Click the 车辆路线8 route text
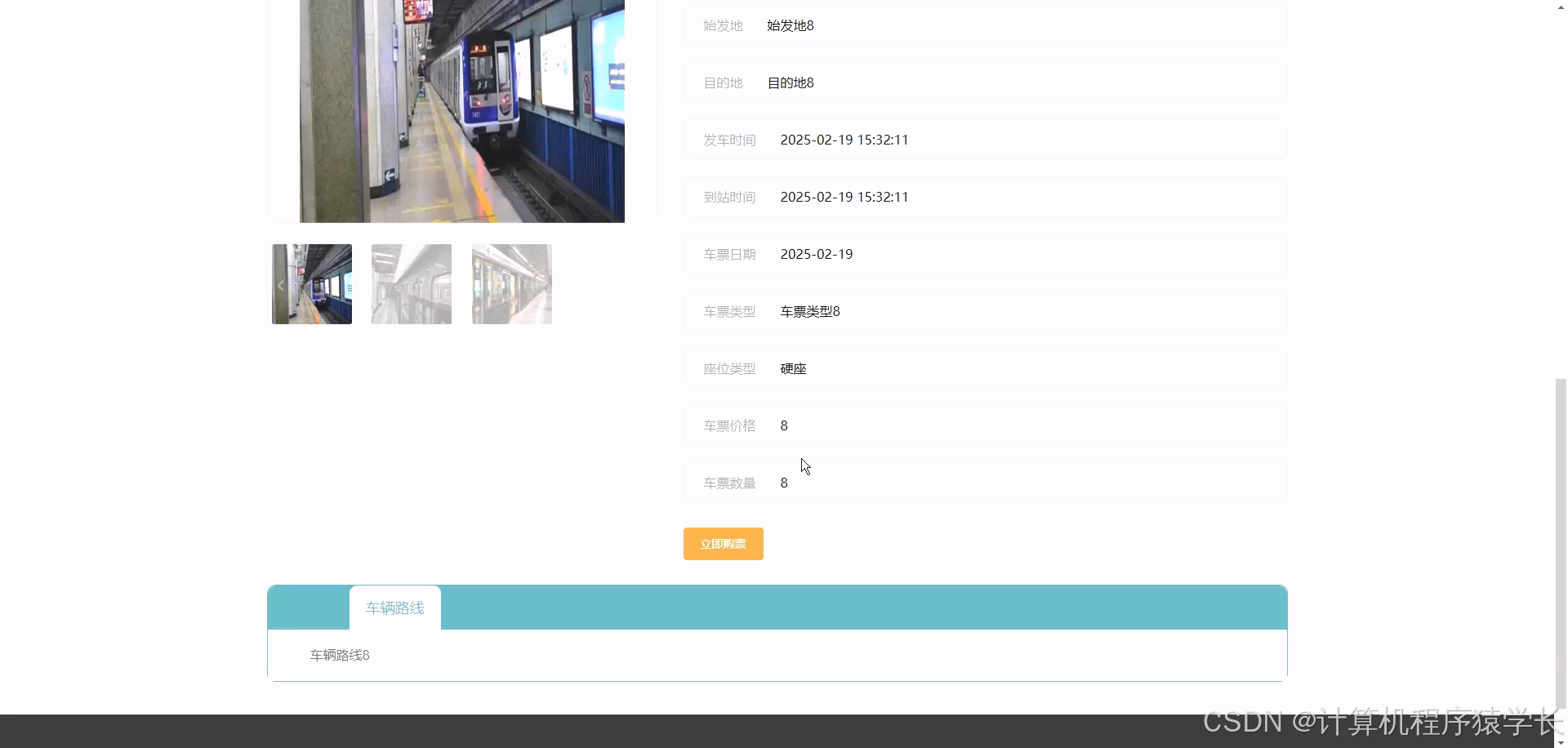Image resolution: width=1568 pixels, height=748 pixels. (x=340, y=655)
